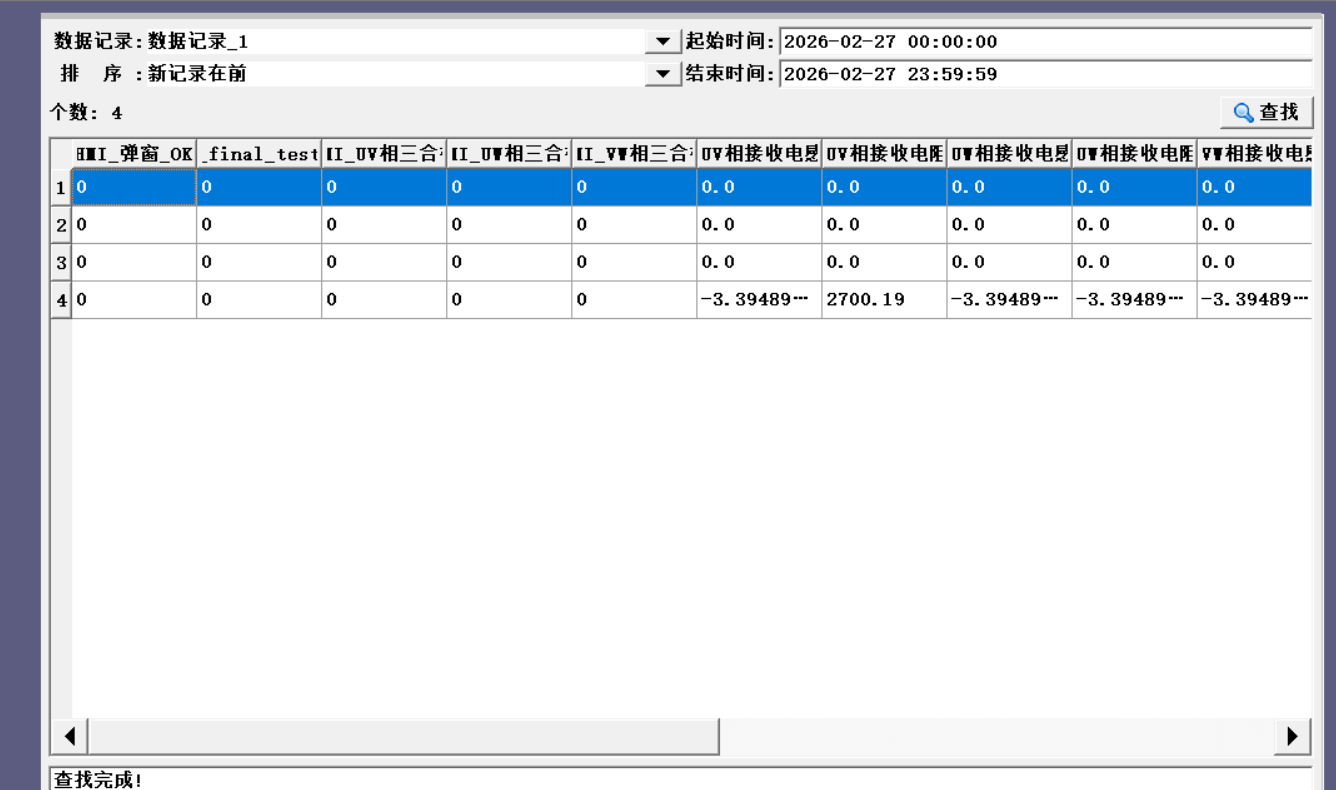Select row 2 cell under UV相接收电阻

(x=884, y=225)
